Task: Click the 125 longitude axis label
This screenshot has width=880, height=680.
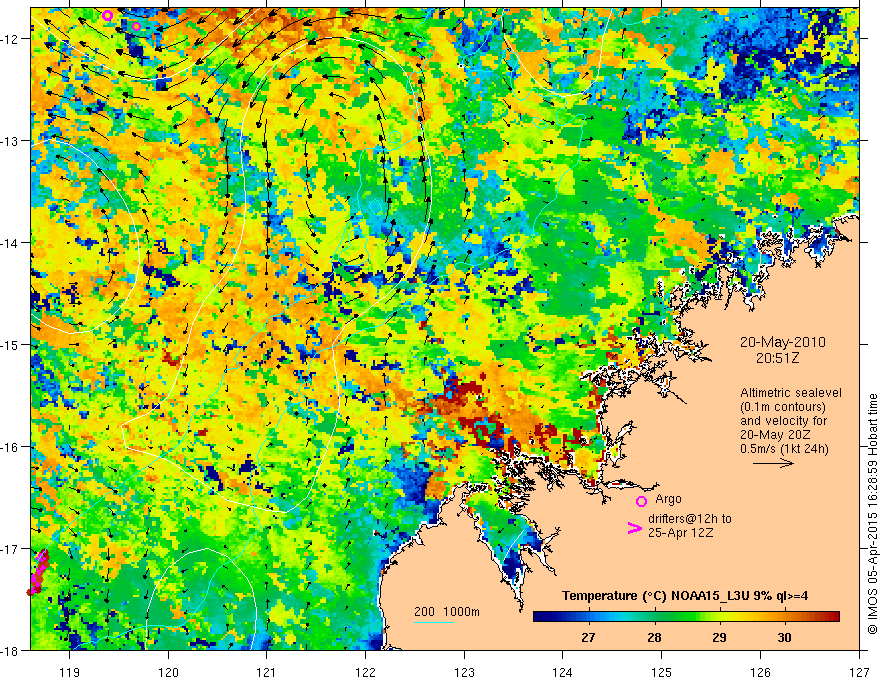Action: click(662, 672)
